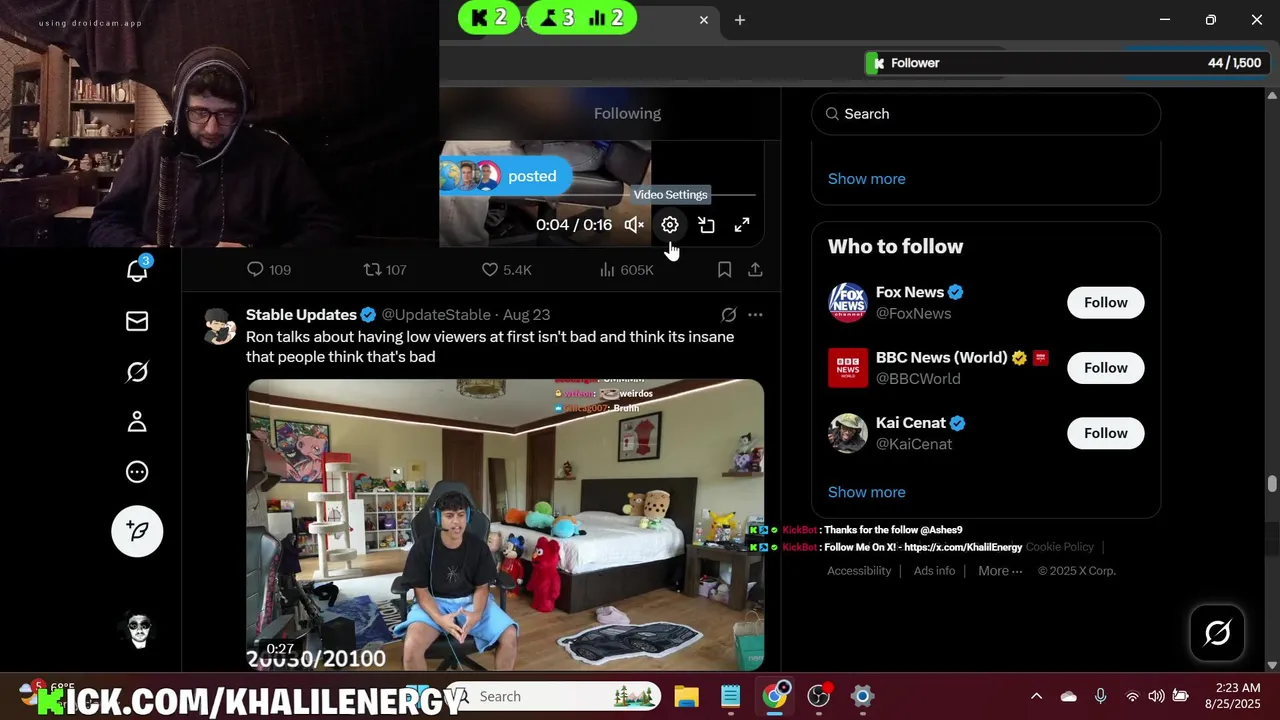Open the Profile icon in sidebar
Viewport: 1280px width, 720px height.
137,422
